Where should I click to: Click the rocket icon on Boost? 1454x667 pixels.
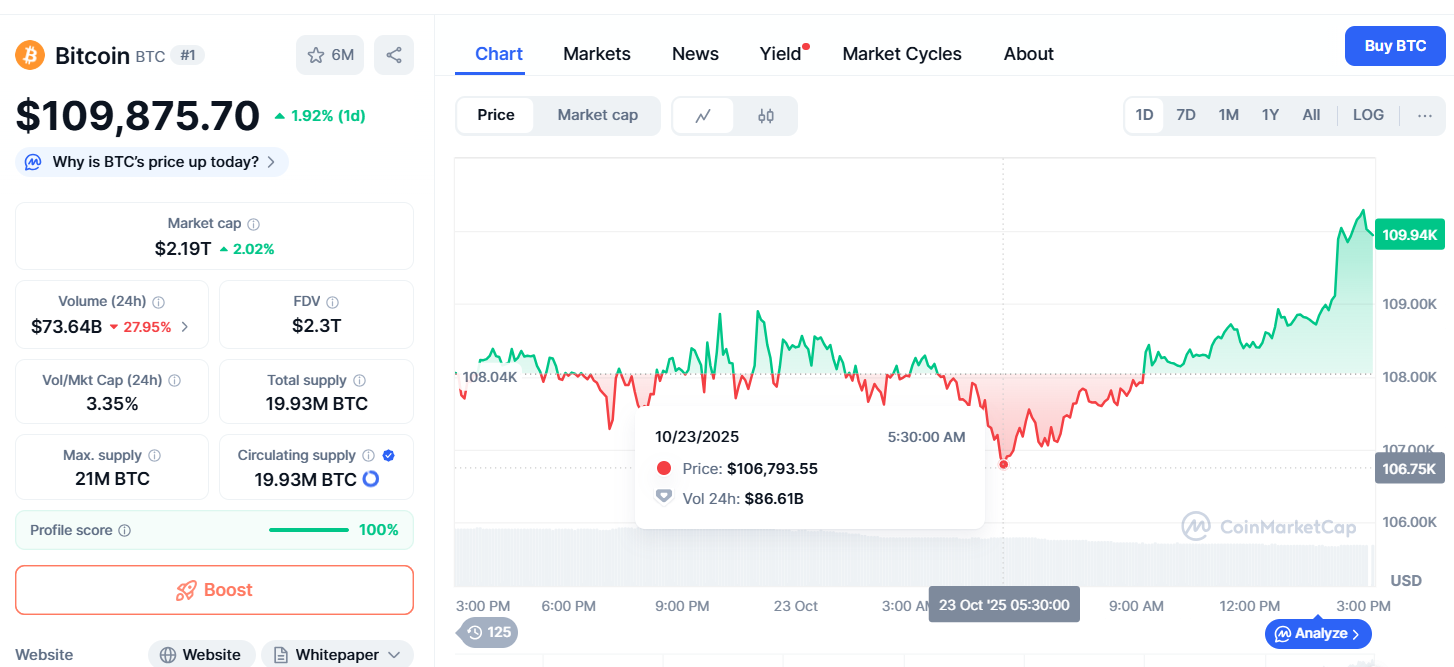coord(186,590)
